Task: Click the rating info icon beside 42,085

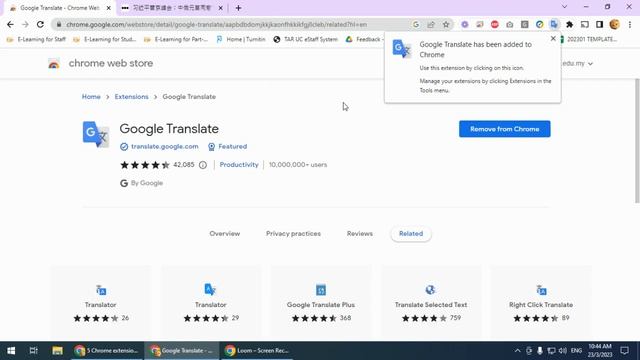Action: pyautogui.click(x=203, y=165)
